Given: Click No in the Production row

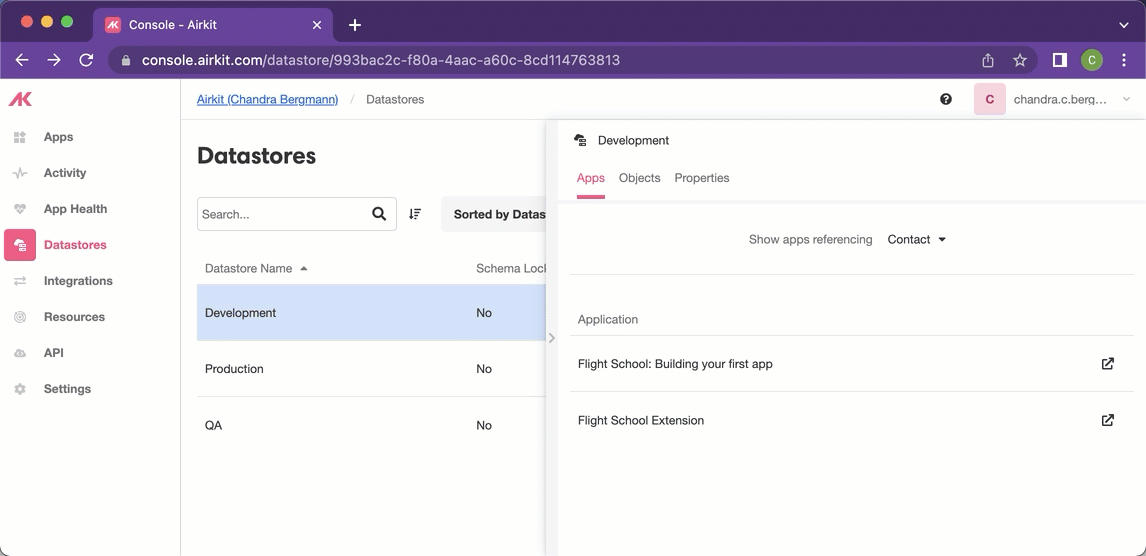Looking at the screenshot, I should (x=484, y=369).
